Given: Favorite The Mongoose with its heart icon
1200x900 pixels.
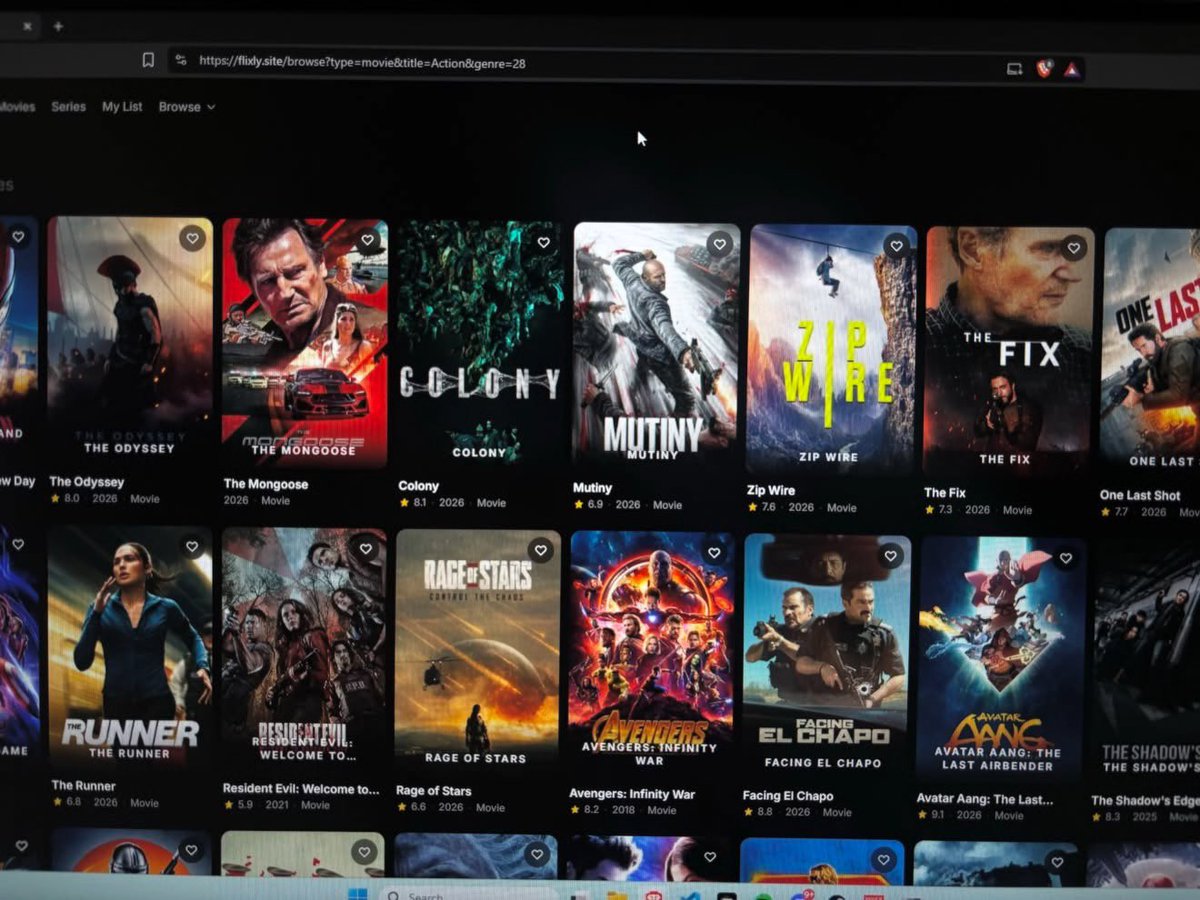Looking at the screenshot, I should tap(367, 240).
